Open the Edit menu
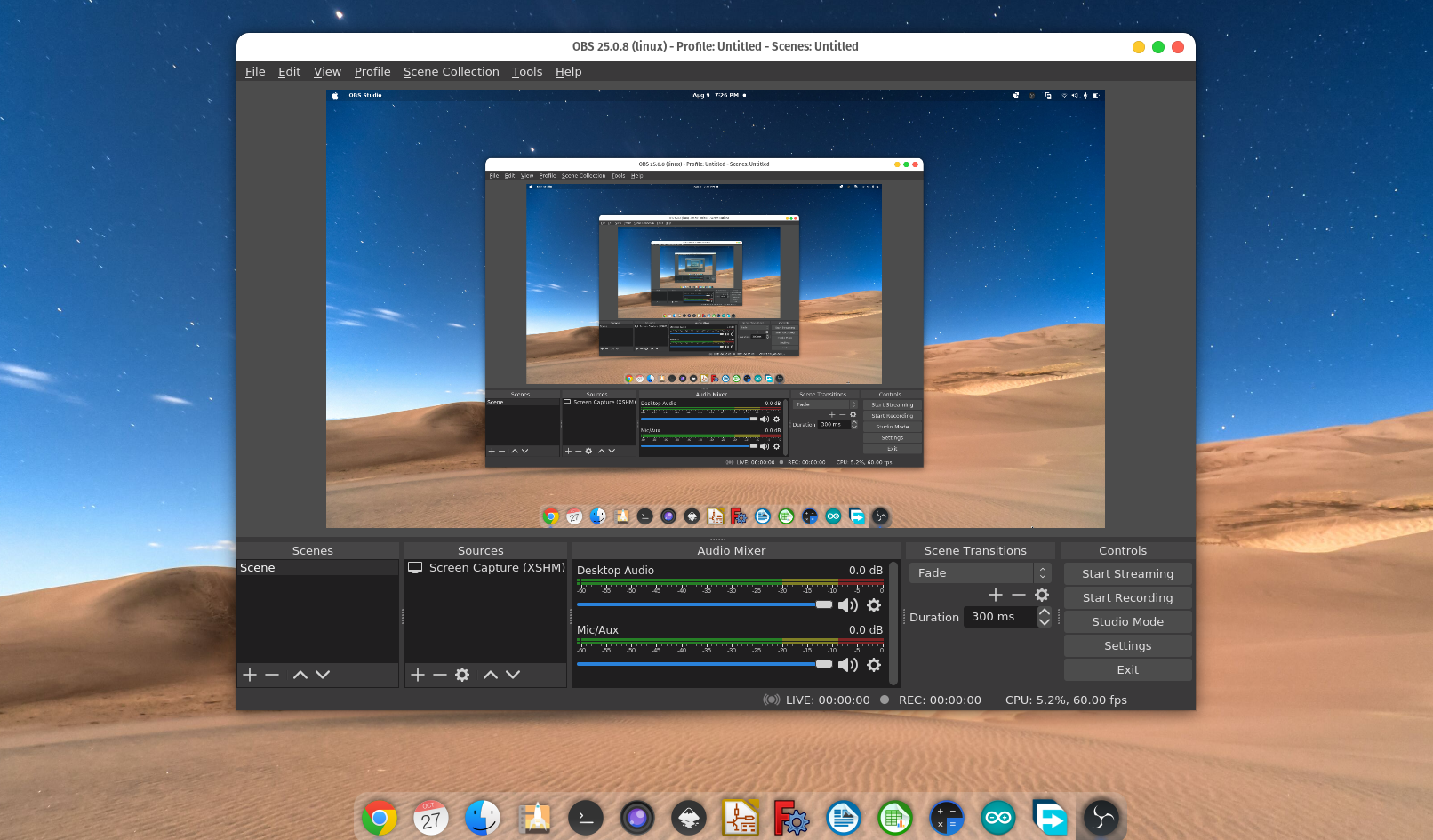Viewport: 1433px width, 840px height. (x=289, y=72)
